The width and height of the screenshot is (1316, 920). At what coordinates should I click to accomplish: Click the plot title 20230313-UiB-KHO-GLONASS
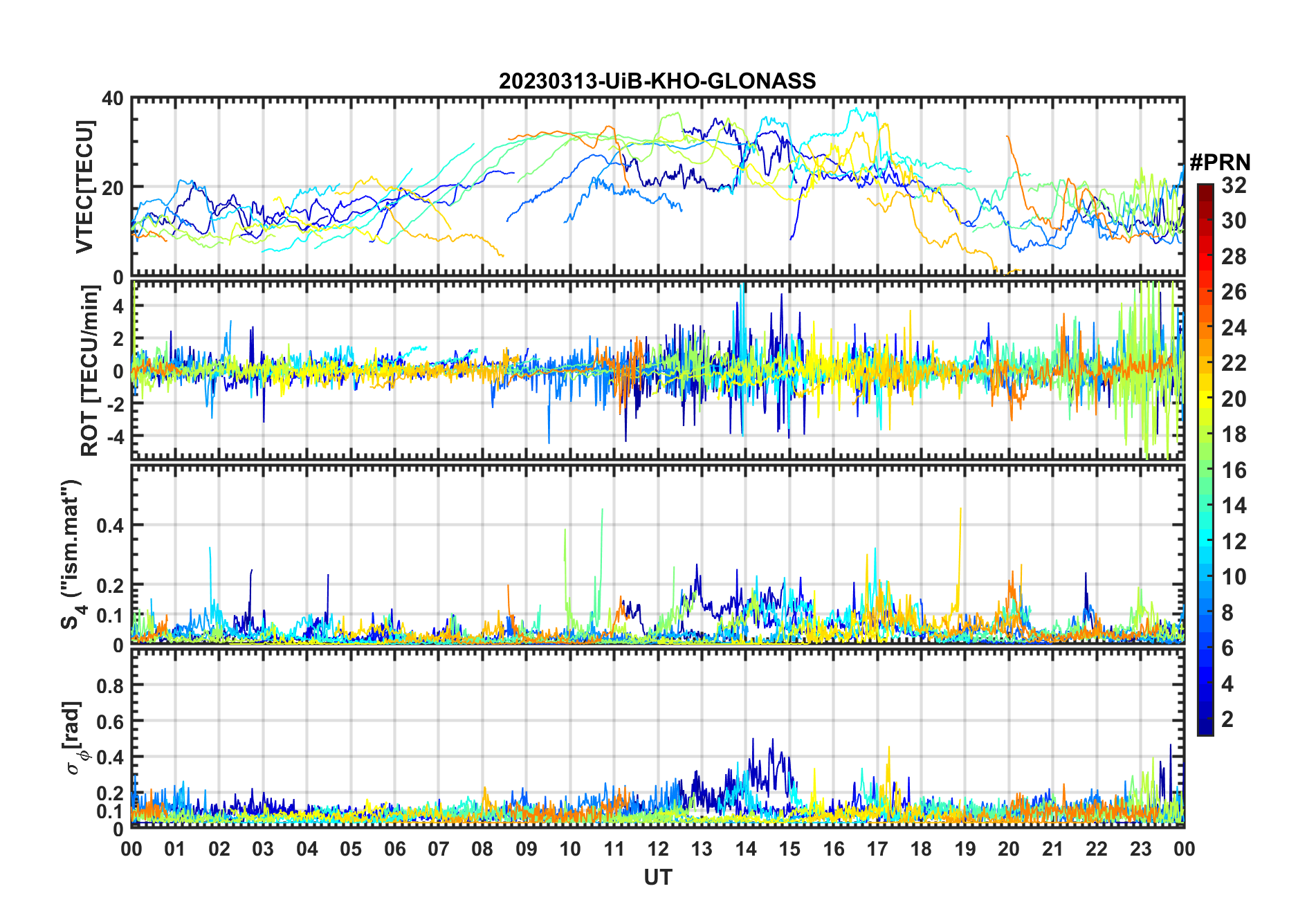click(657, 82)
